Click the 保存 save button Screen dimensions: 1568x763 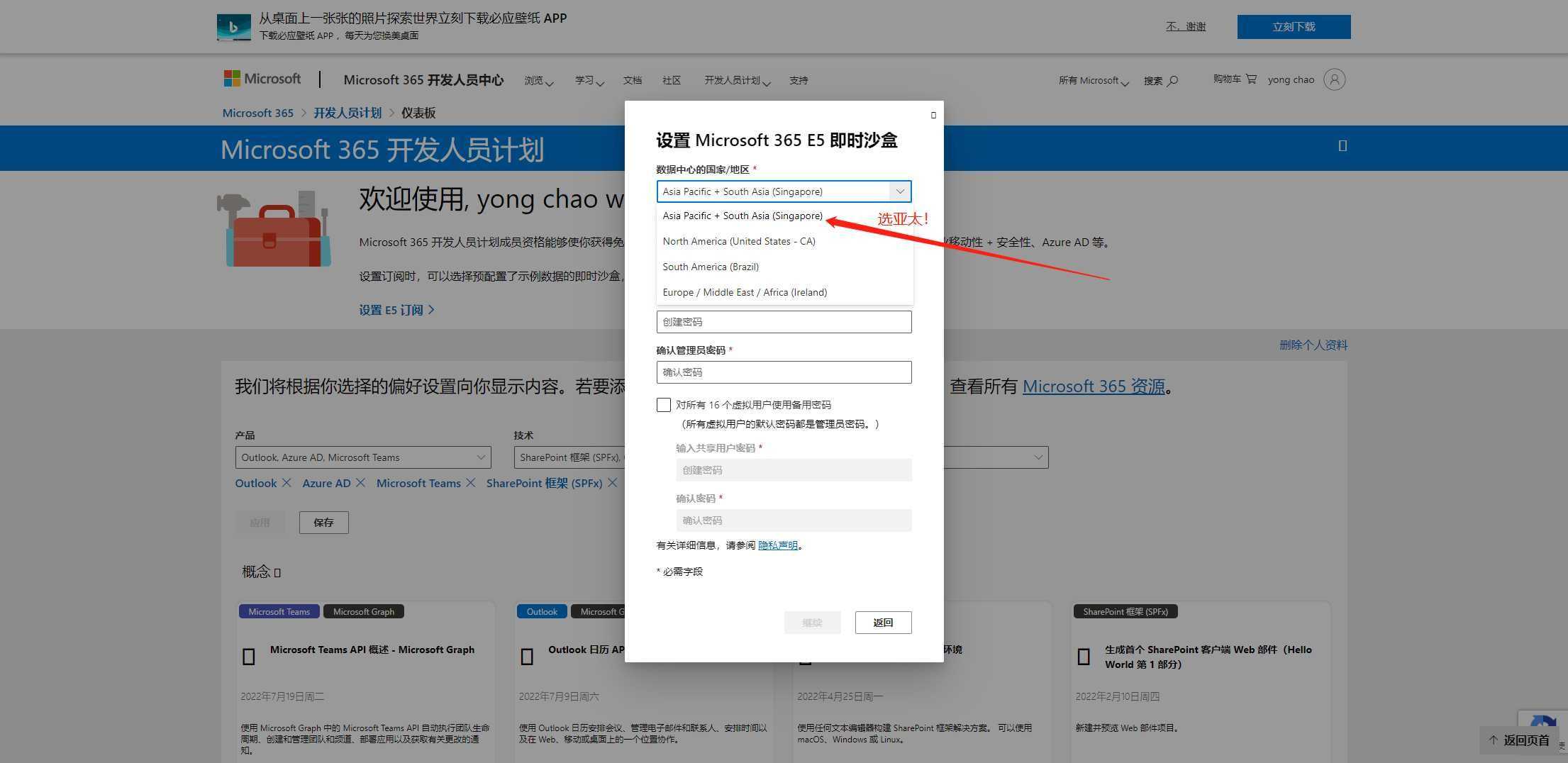click(323, 523)
